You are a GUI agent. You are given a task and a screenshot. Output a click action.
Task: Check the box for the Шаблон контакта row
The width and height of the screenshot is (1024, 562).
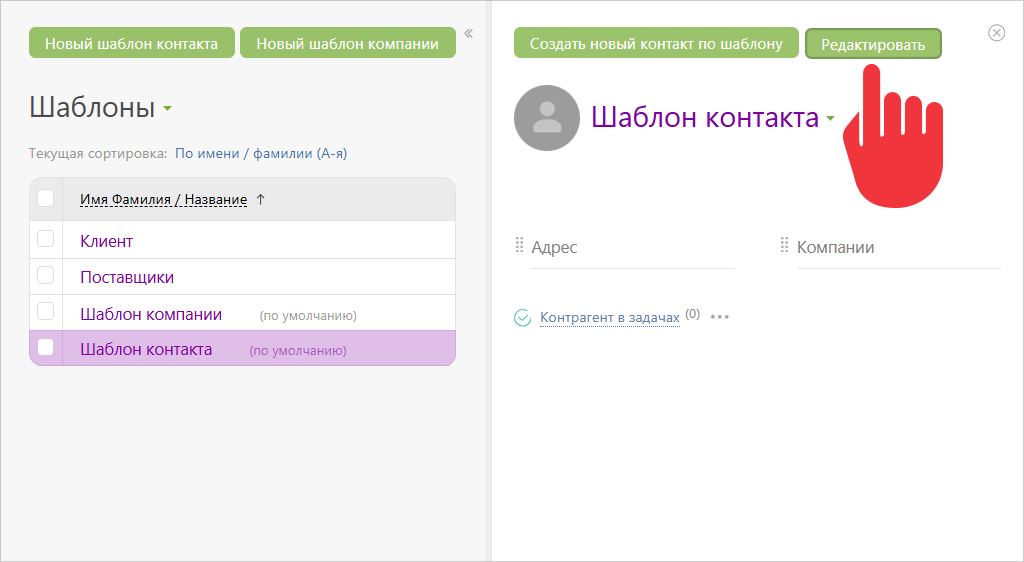point(46,347)
